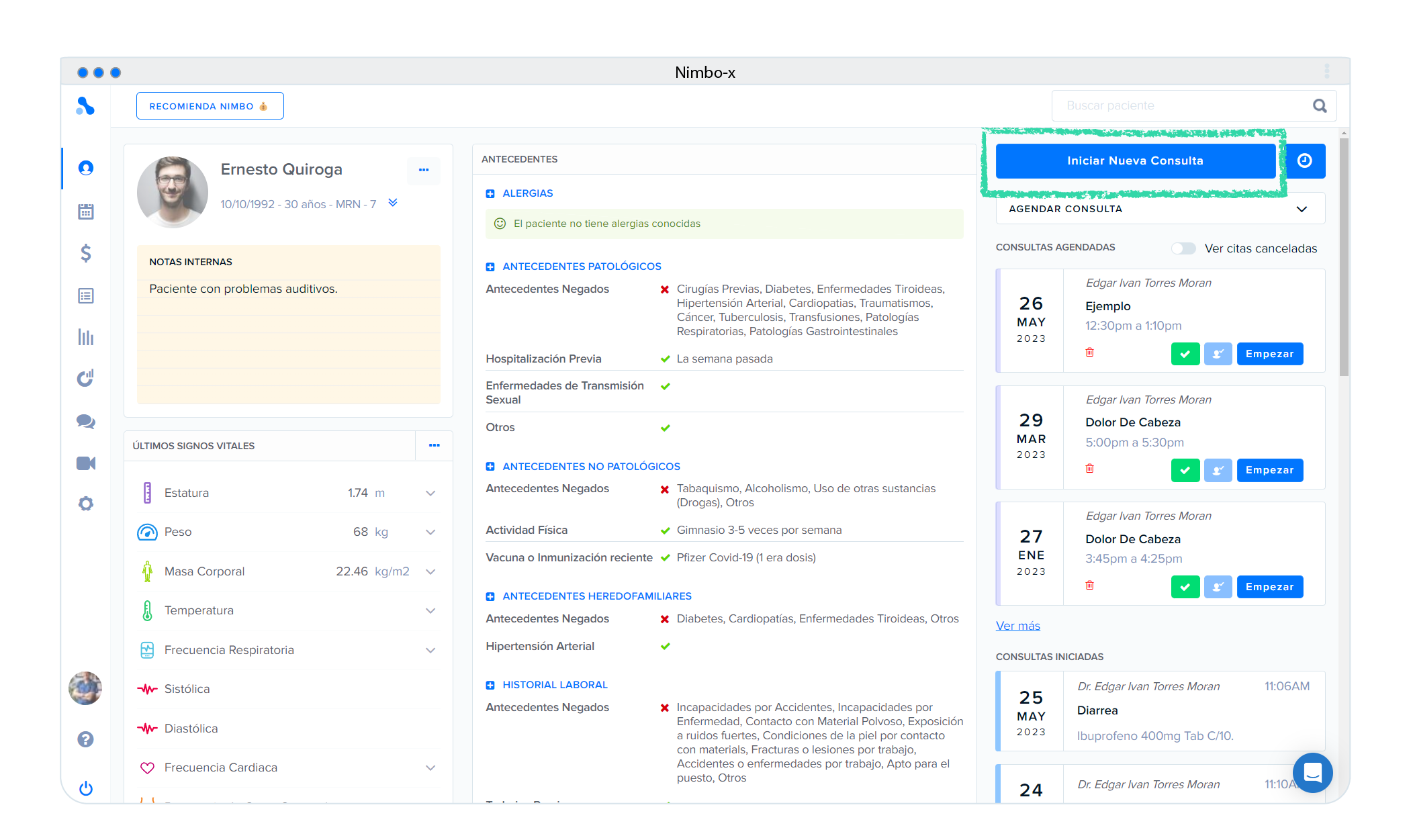Confirm Ejemplo appointment with green check
1411x840 pixels.
(x=1185, y=354)
